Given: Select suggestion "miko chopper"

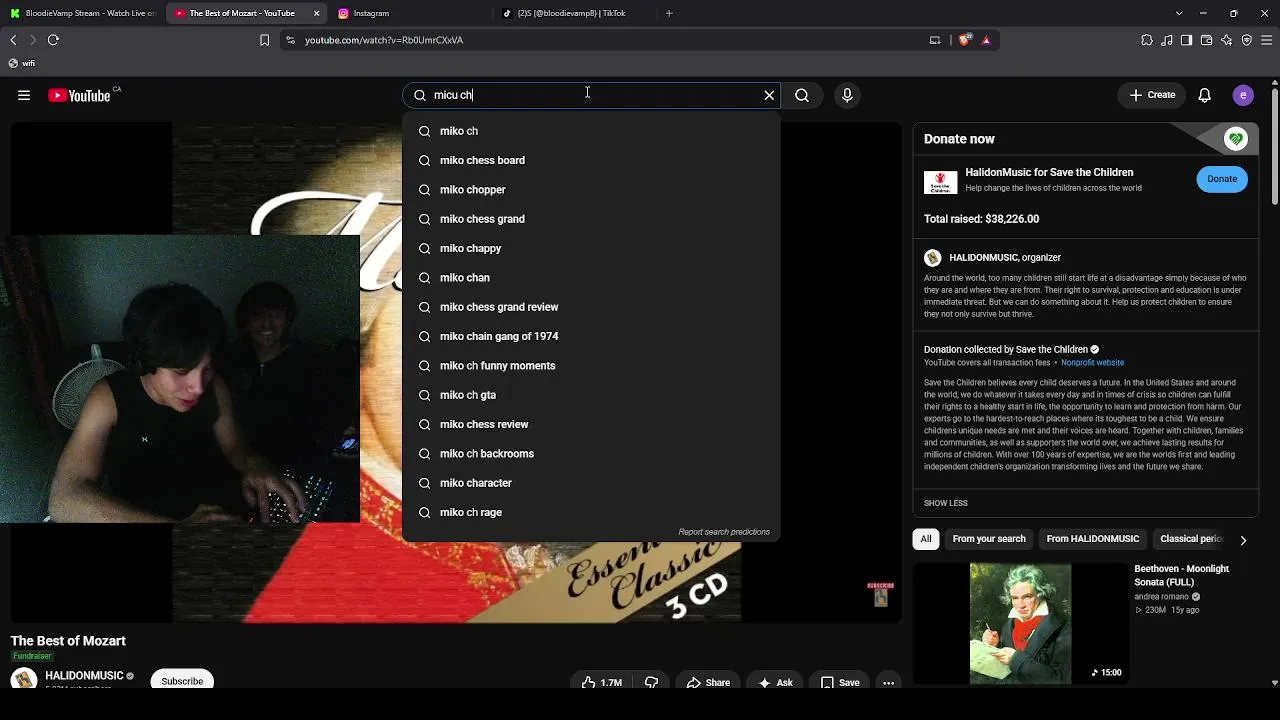Looking at the screenshot, I should pos(591,190).
